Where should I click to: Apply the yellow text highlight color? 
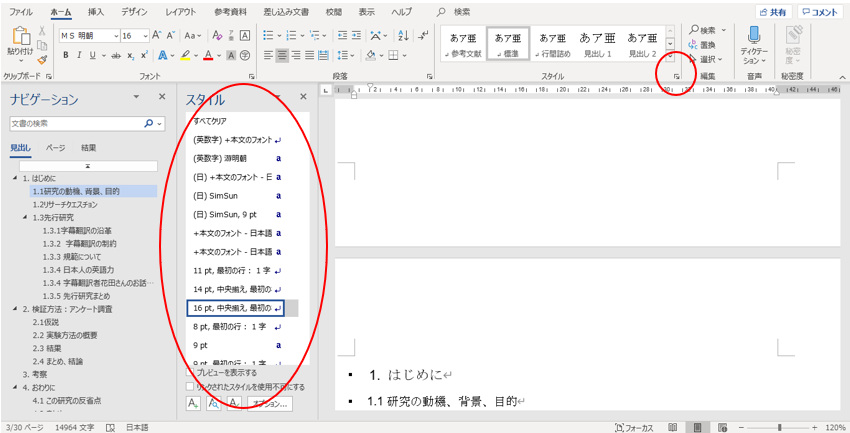pos(185,55)
